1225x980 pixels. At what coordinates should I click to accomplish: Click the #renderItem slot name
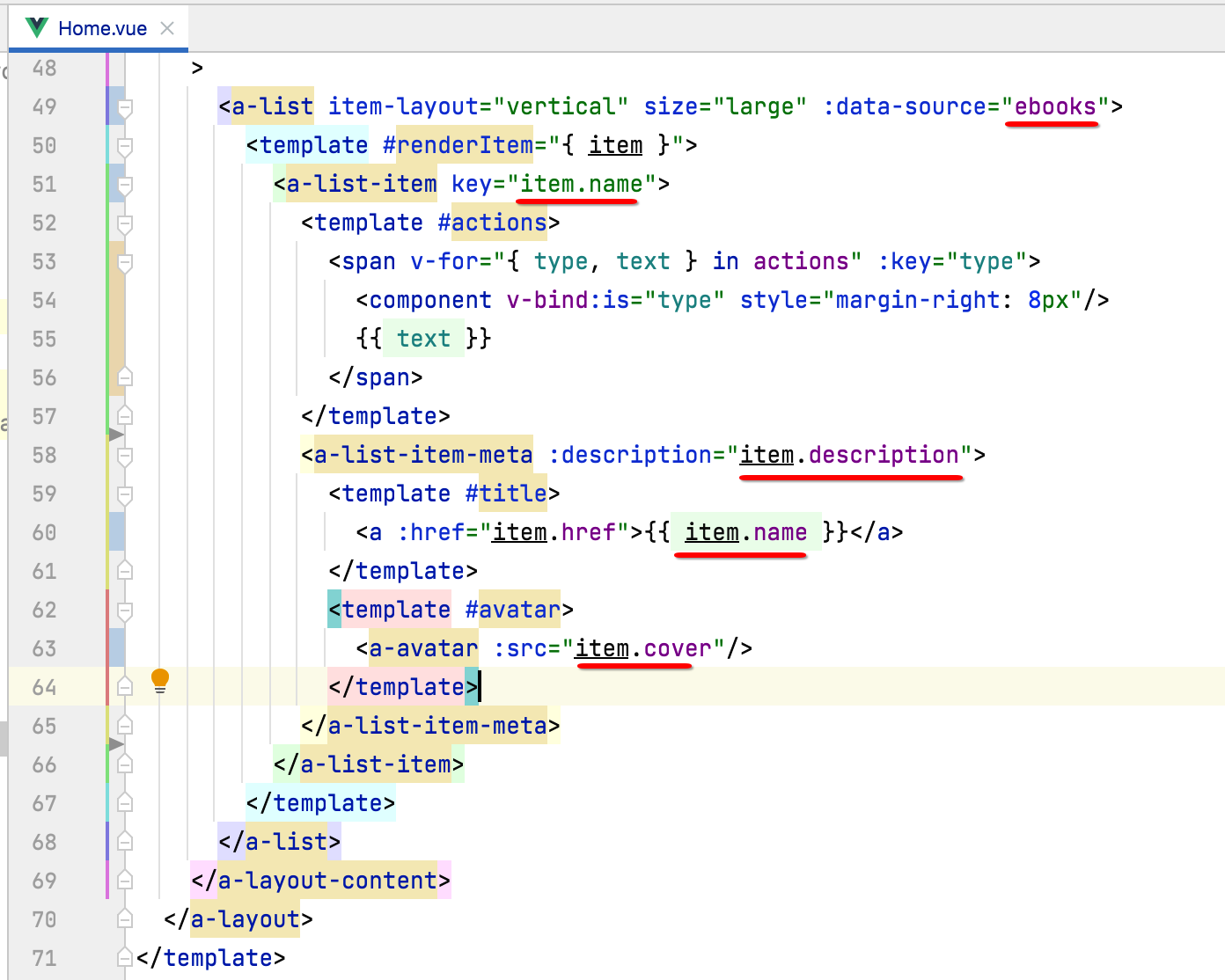pyautogui.click(x=458, y=146)
